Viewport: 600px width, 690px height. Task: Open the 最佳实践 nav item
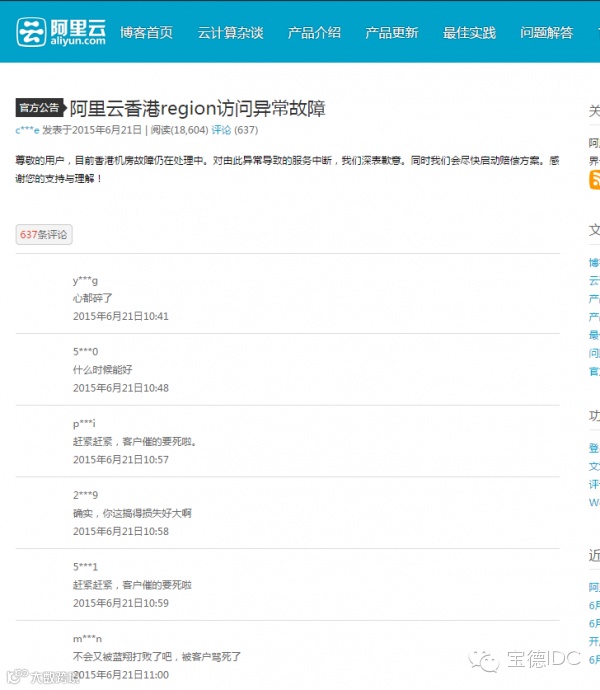tap(469, 33)
